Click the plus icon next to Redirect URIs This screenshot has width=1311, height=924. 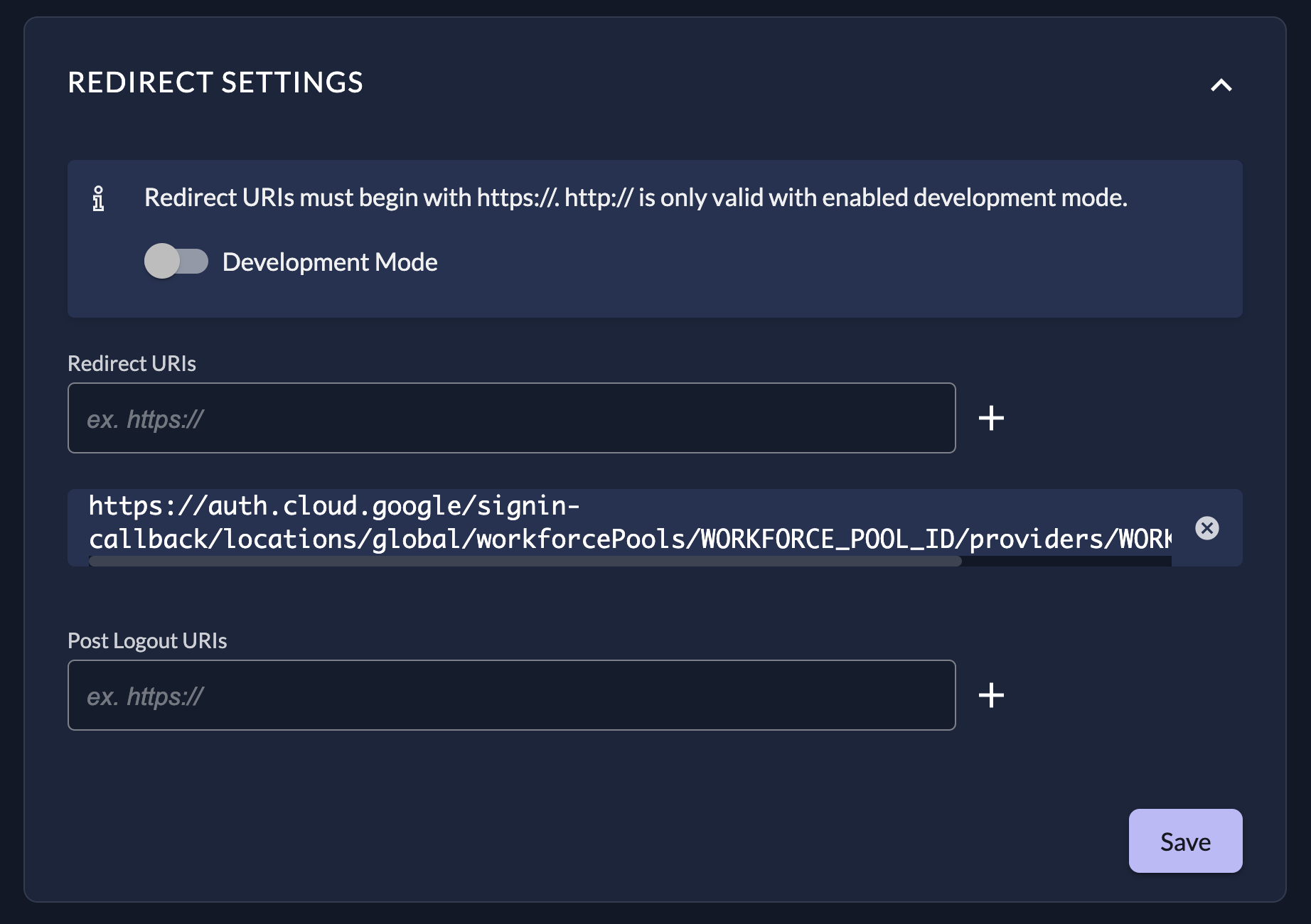click(991, 418)
